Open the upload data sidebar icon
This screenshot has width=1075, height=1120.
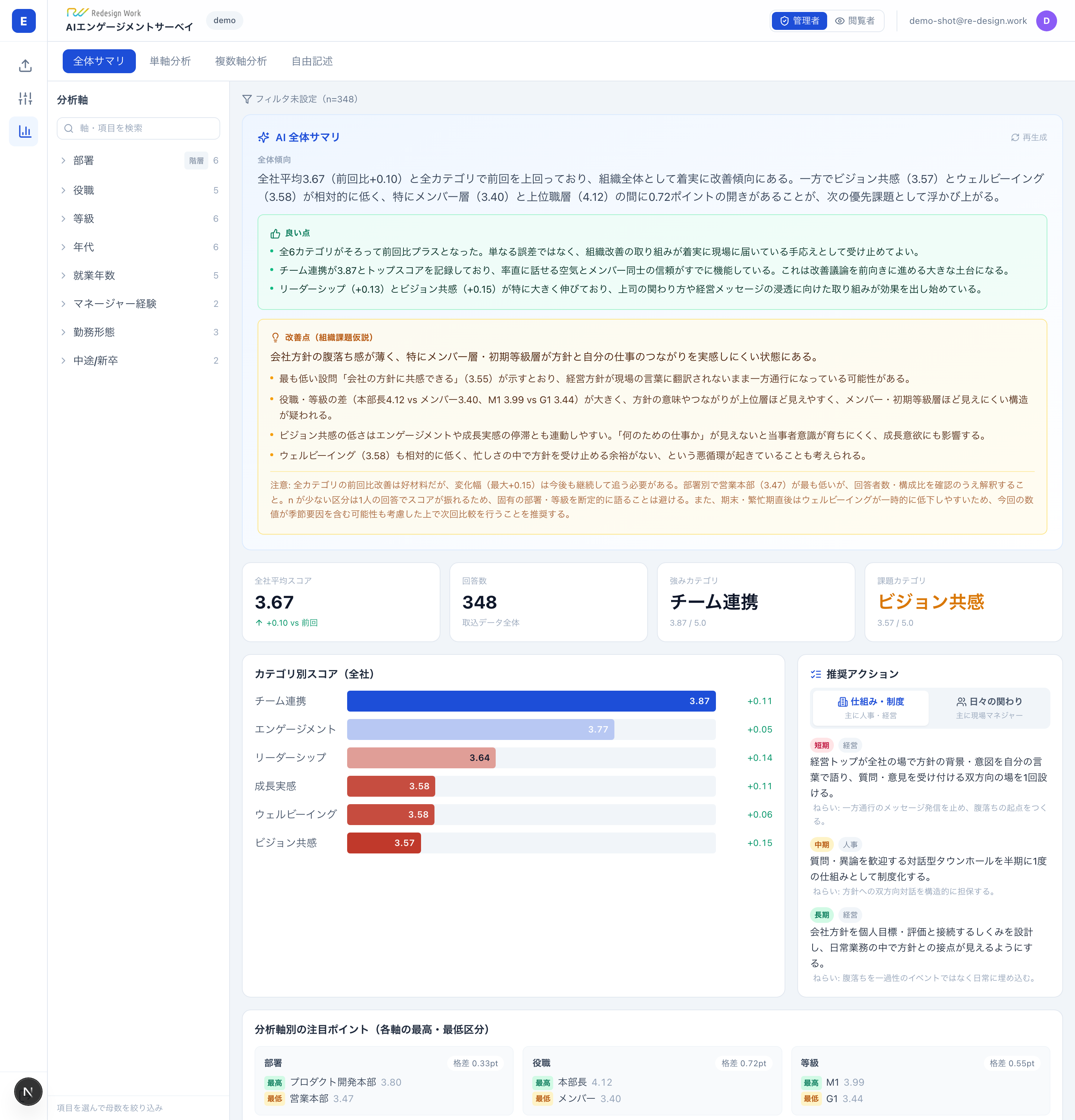click(x=25, y=66)
